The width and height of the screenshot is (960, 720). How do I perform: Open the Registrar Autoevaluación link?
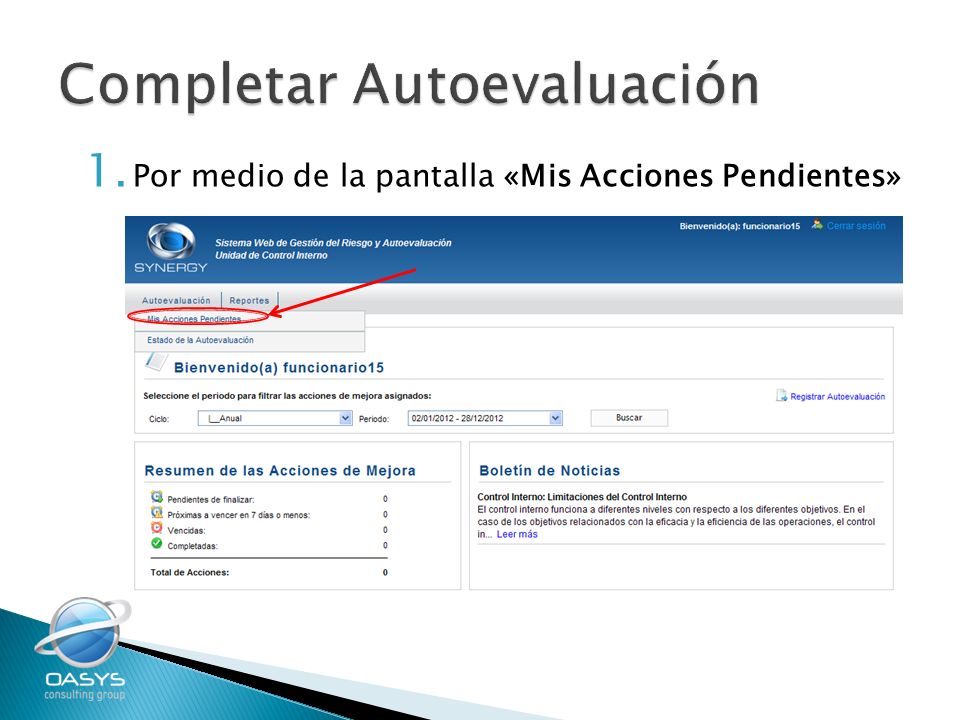pyautogui.click(x=837, y=397)
